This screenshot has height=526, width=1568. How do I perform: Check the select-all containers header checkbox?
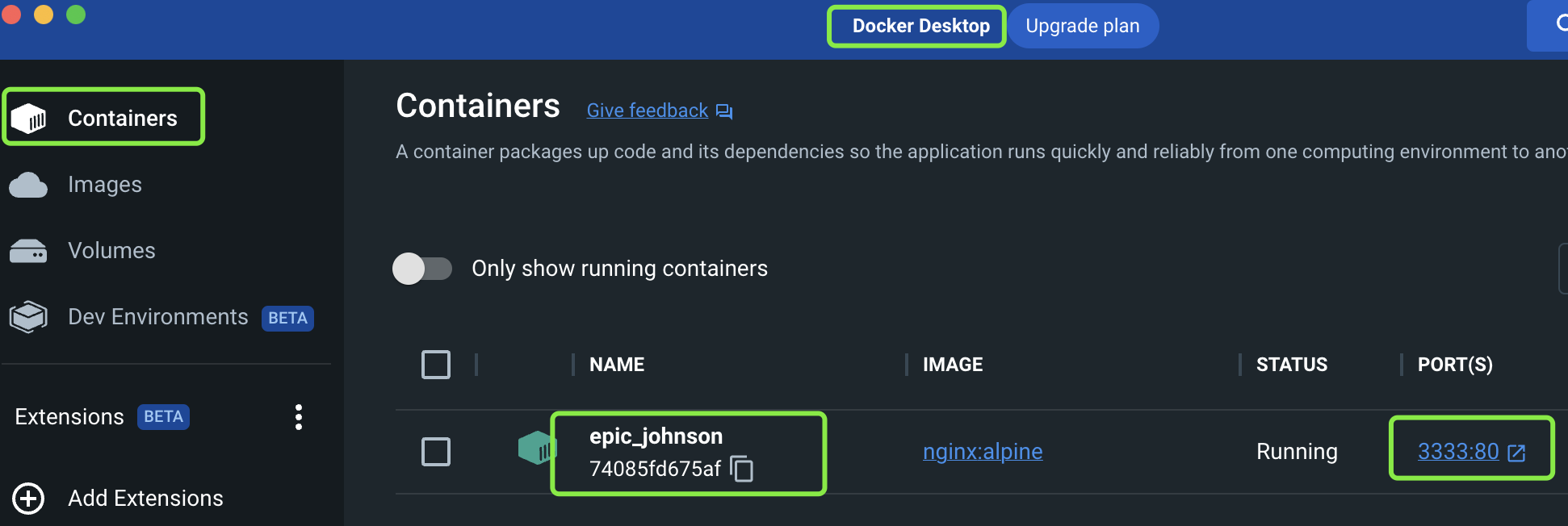click(x=436, y=365)
